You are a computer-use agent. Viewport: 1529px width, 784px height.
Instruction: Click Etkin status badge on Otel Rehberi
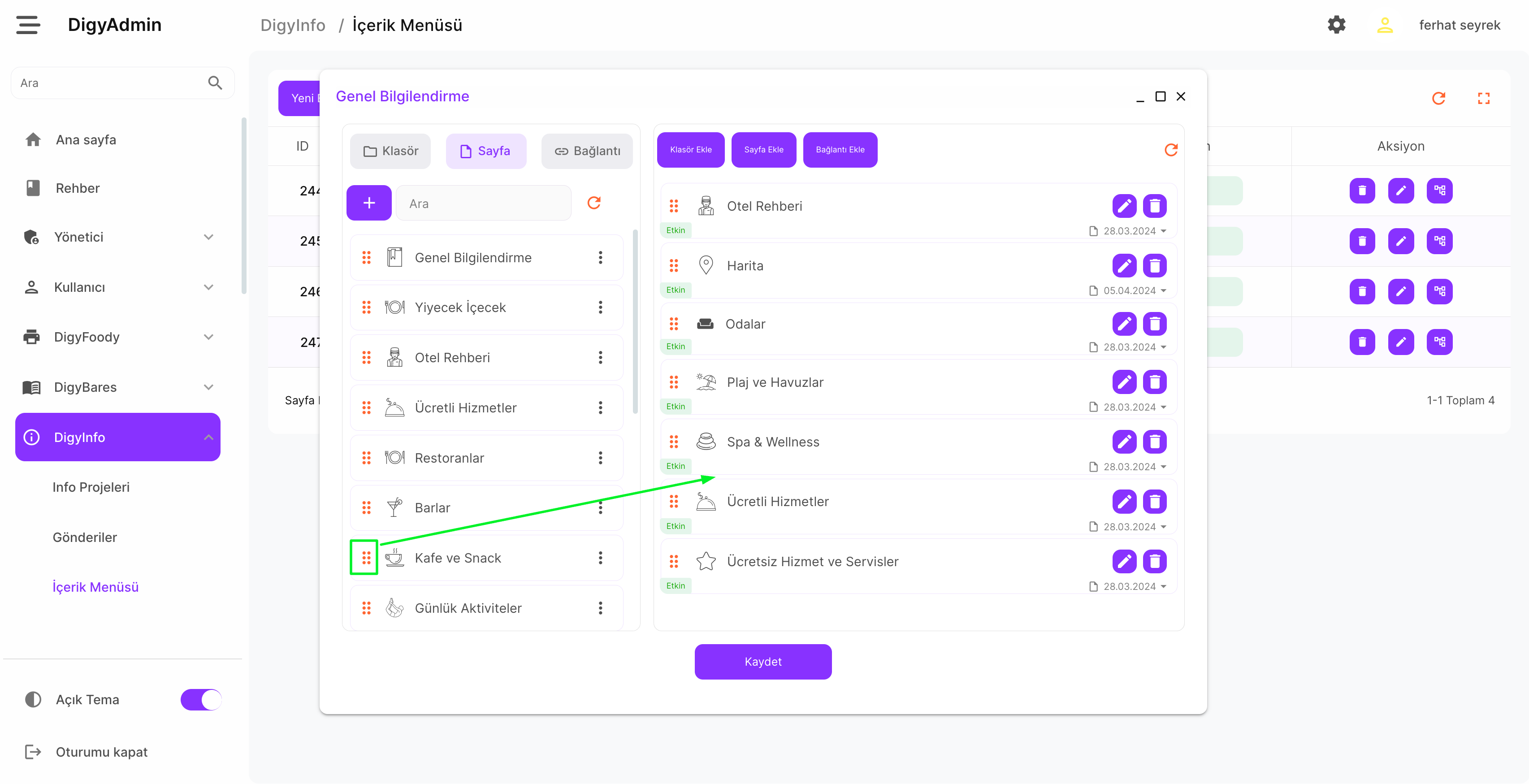point(676,230)
